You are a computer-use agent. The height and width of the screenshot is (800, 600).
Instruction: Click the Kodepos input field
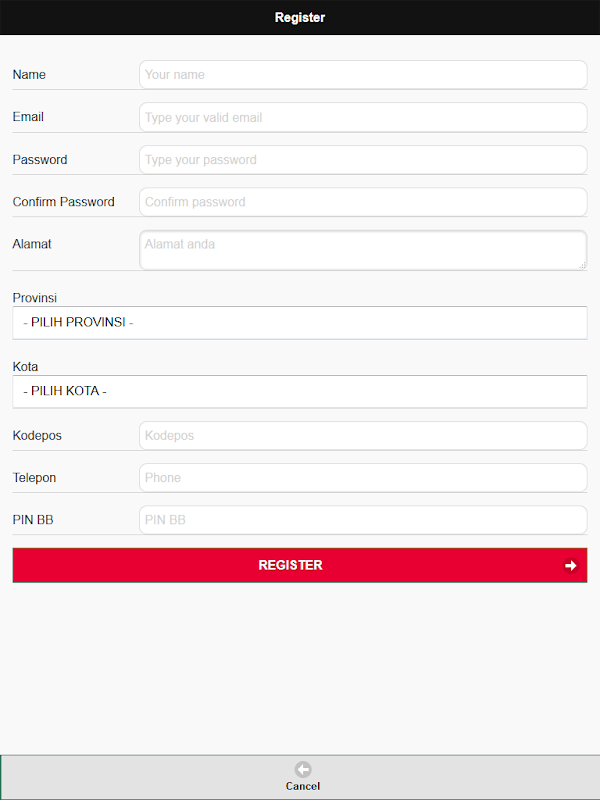tap(363, 436)
